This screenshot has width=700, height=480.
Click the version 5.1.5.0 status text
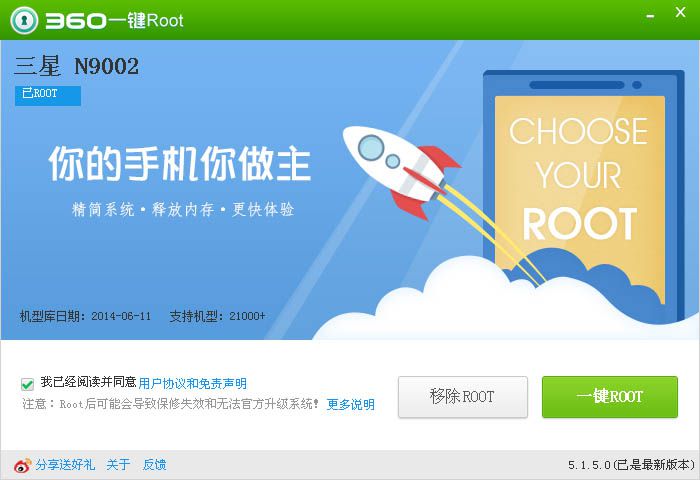point(631,465)
